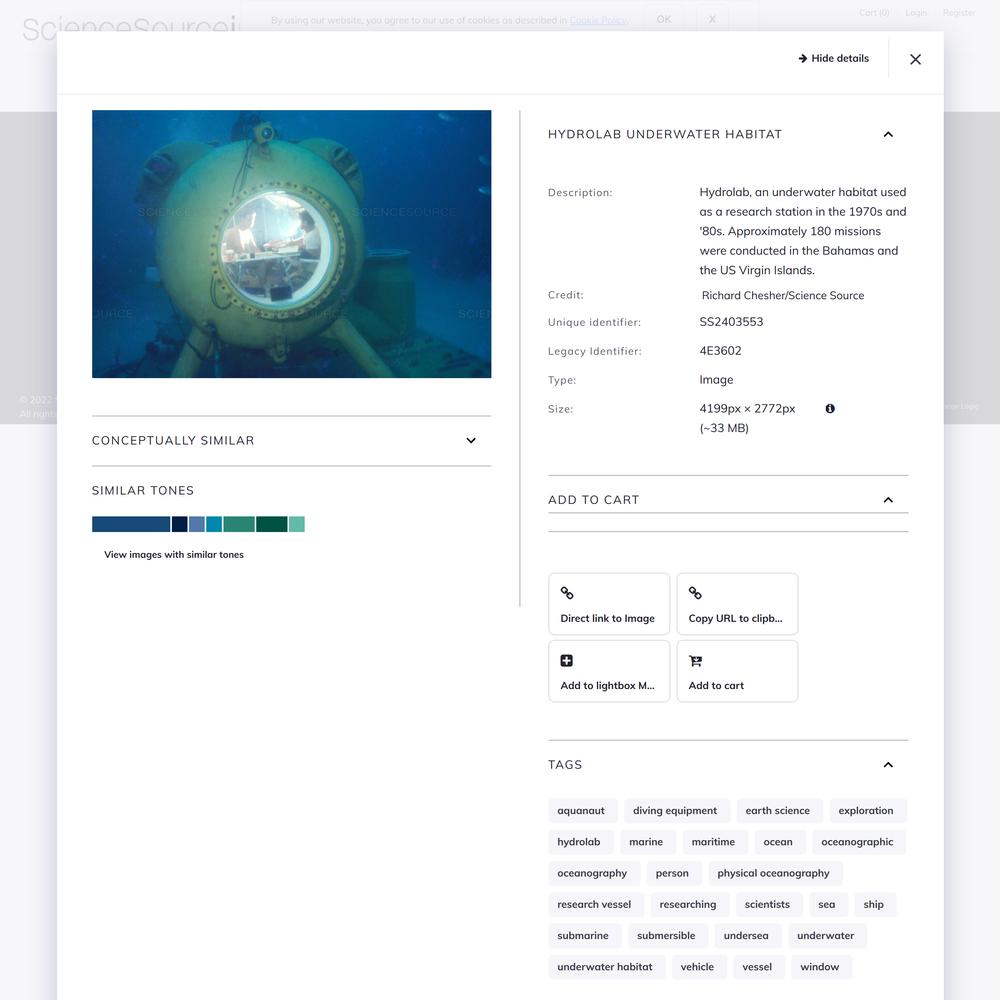Open View images with similar tones
The image size is (1000, 1000).
(174, 555)
